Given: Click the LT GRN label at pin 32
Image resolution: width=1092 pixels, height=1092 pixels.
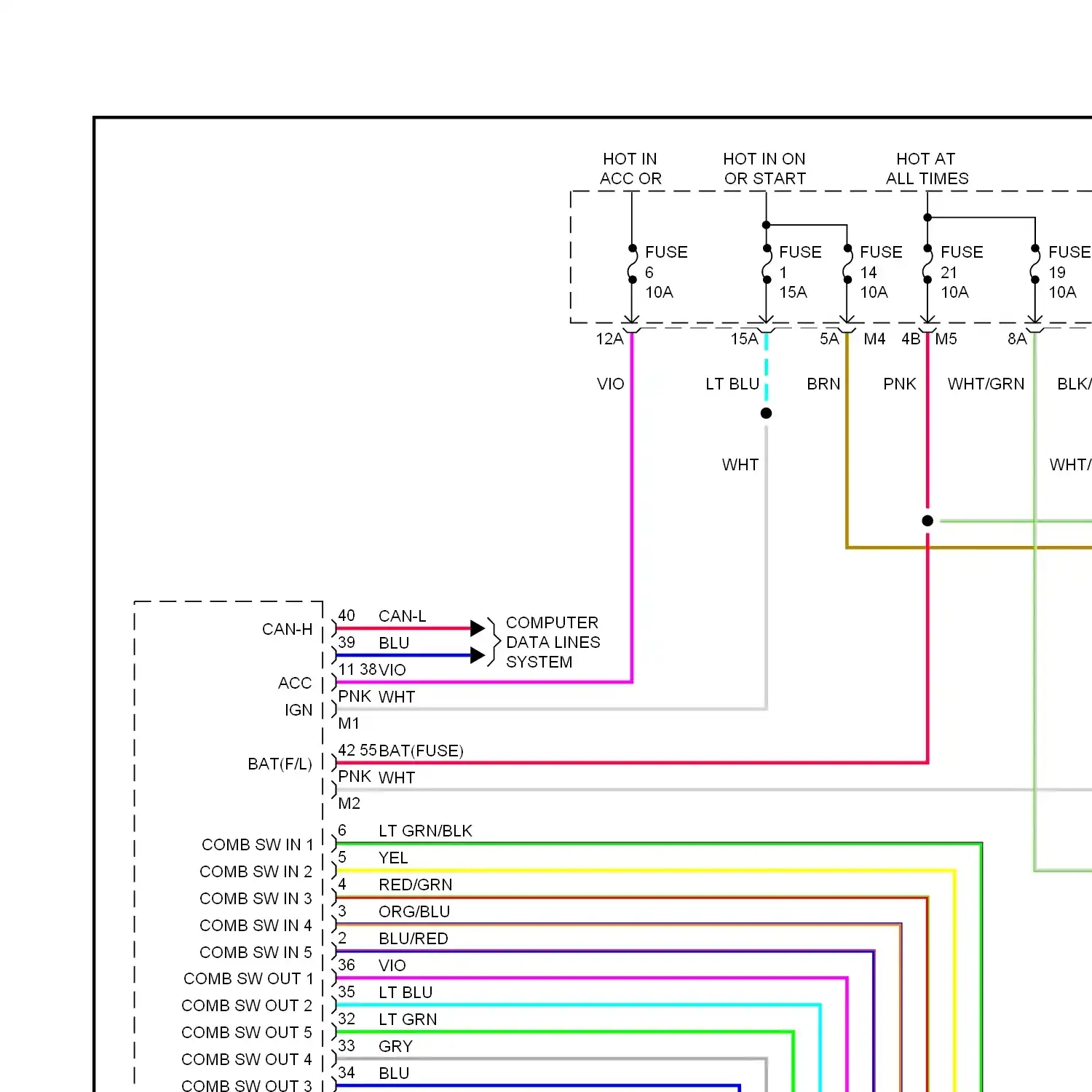Looking at the screenshot, I should point(408,1020).
